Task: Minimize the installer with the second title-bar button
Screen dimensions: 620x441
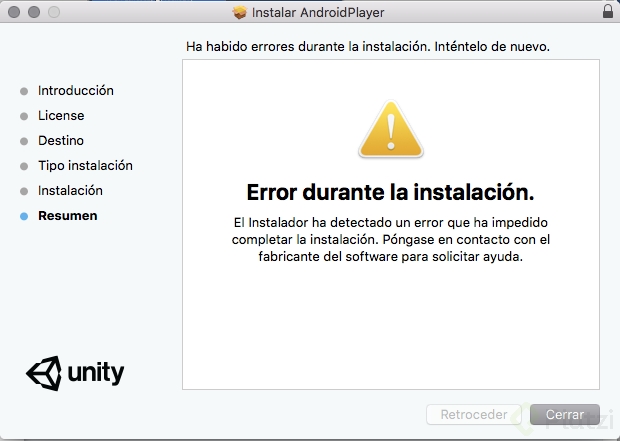Action: [34, 12]
